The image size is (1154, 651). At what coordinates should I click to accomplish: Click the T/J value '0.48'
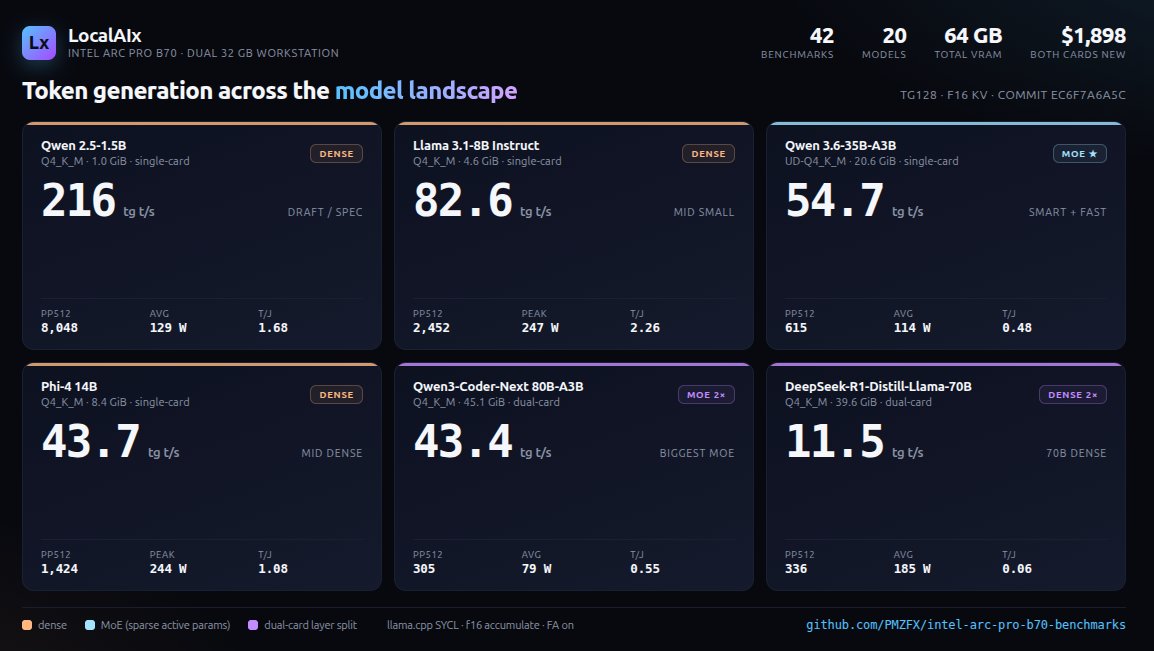pyautogui.click(x=1016, y=328)
